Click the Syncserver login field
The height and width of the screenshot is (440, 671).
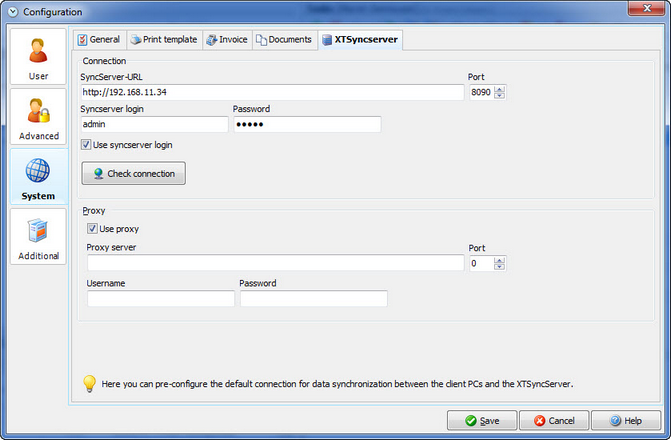[154, 125]
